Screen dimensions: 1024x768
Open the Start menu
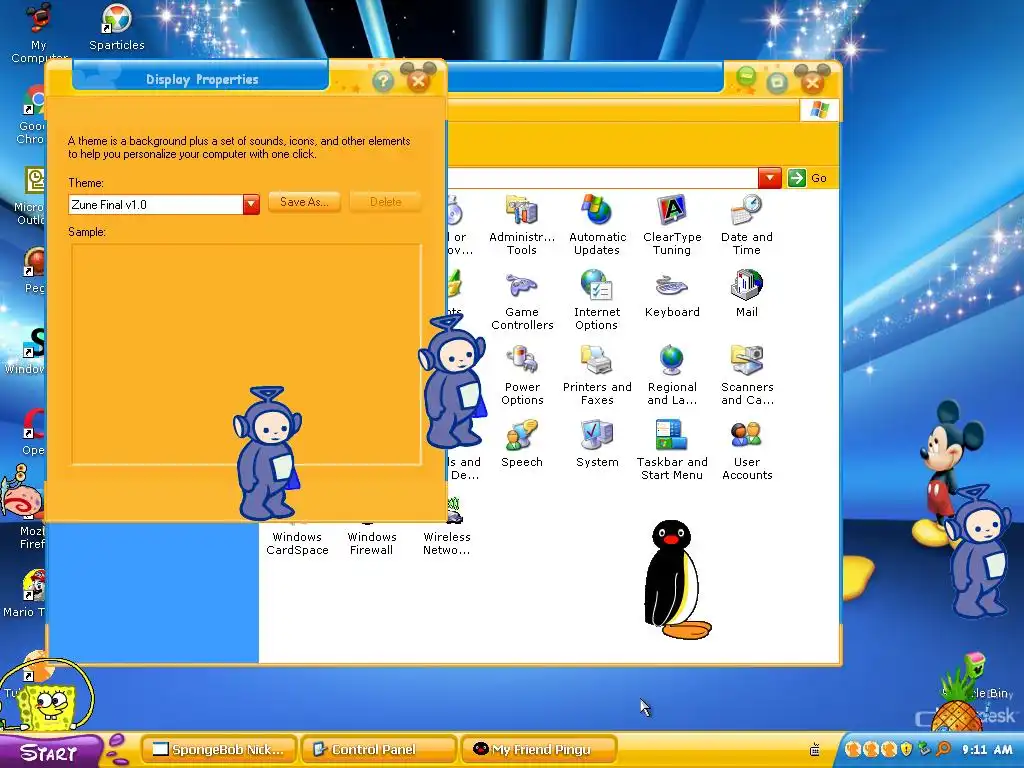click(x=51, y=752)
